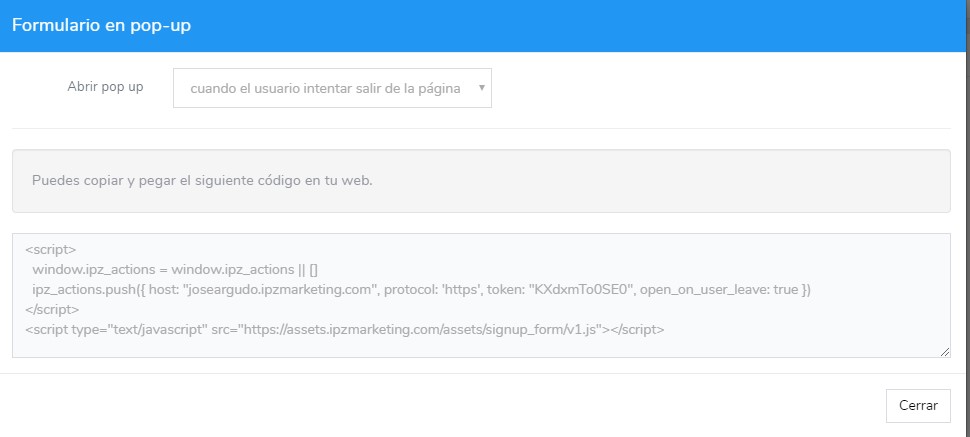Open the 'Abrir pop up' trigger dropdown
The image size is (970, 437).
[332, 88]
